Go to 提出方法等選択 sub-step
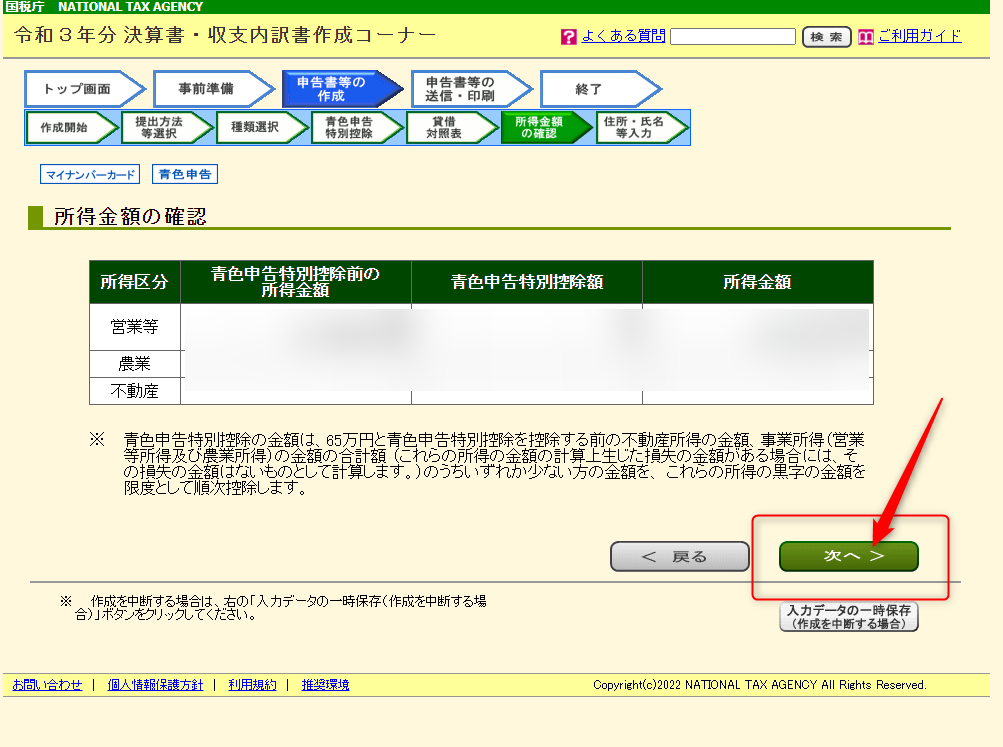 [x=159, y=128]
